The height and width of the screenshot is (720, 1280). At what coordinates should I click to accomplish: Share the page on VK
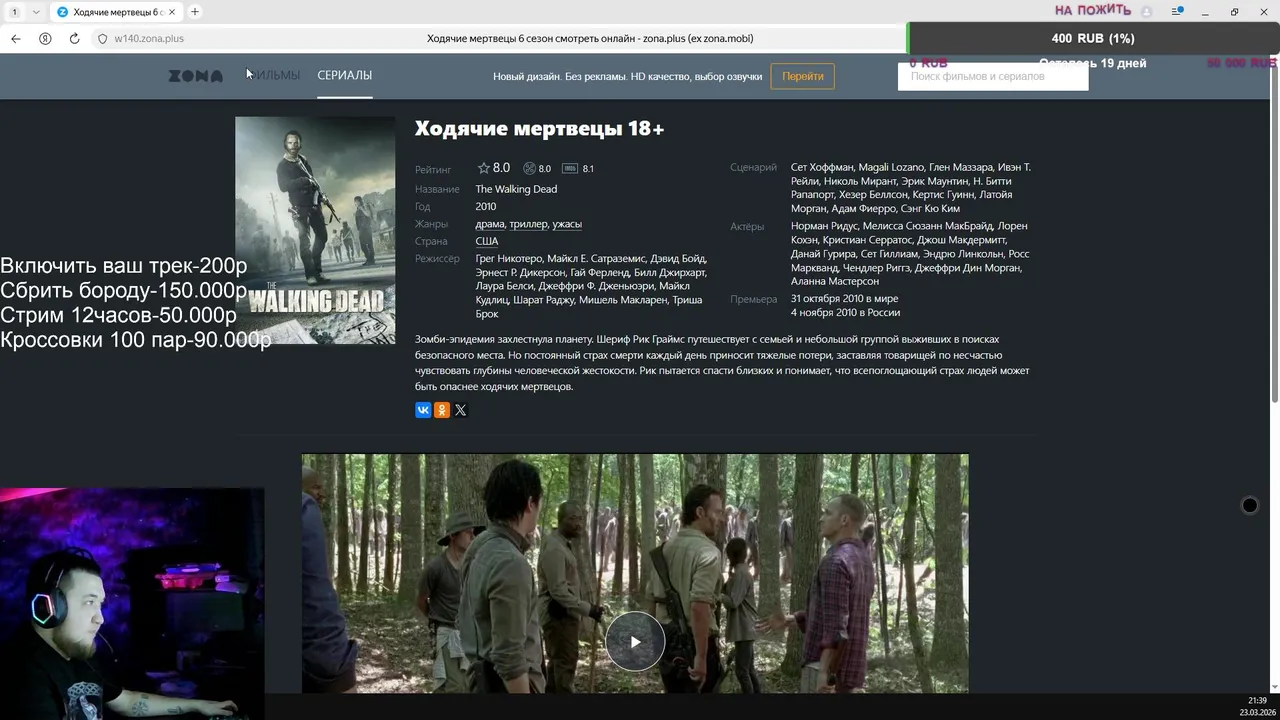pyautogui.click(x=423, y=410)
